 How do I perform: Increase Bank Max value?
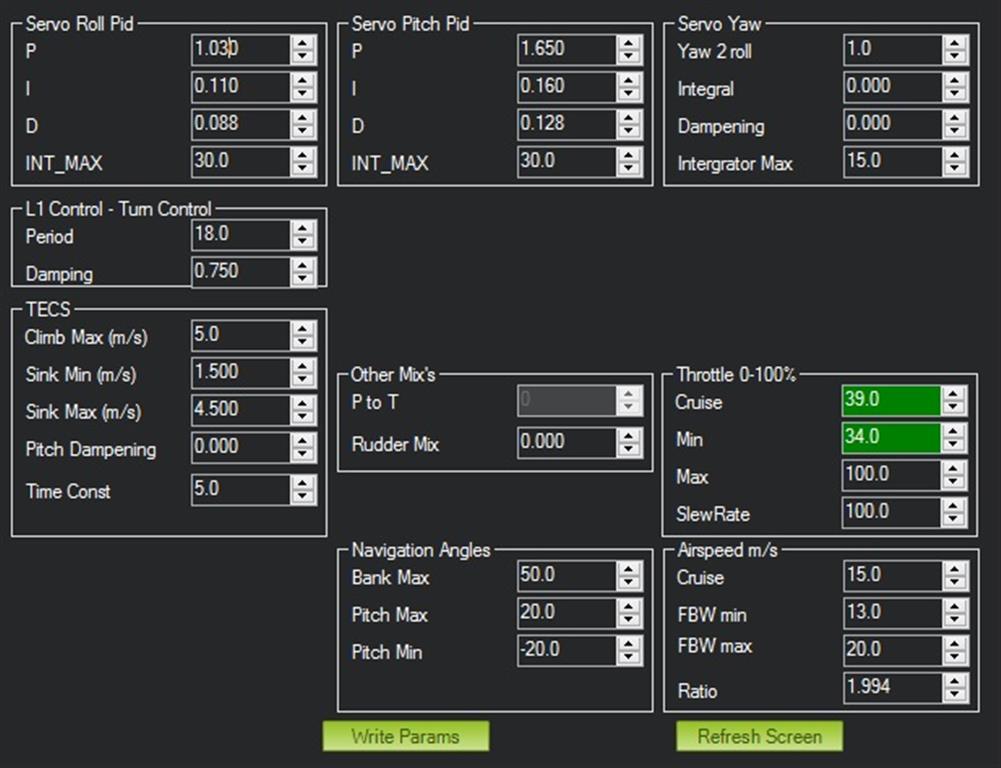(x=629, y=569)
